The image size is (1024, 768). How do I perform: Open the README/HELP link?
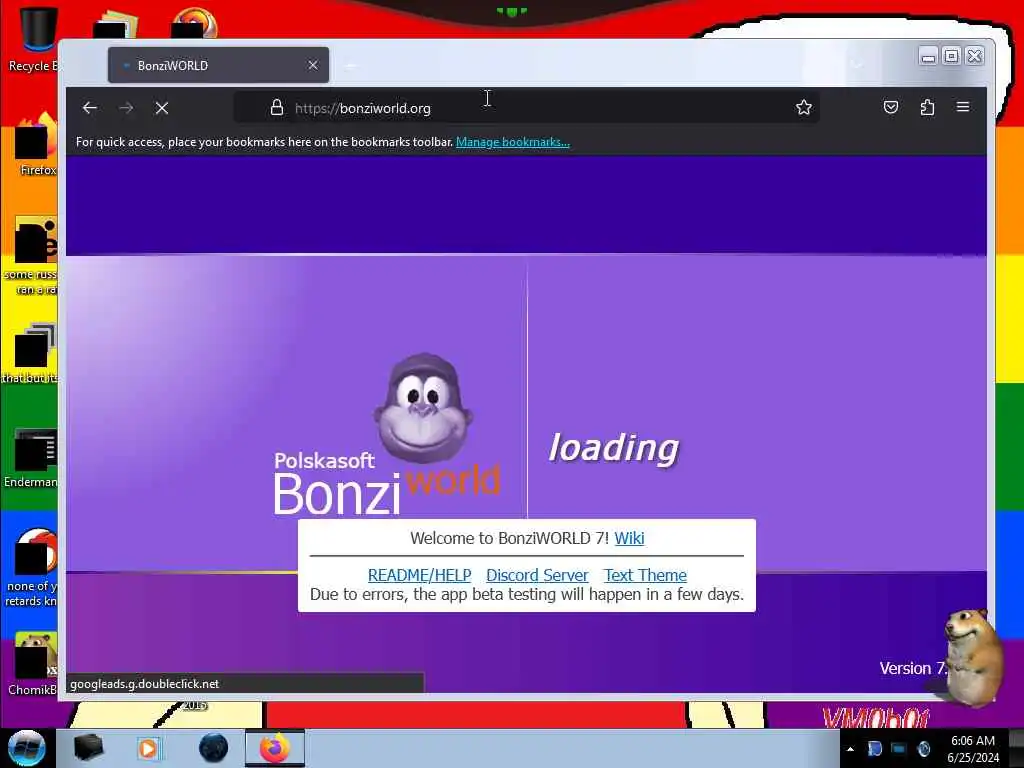click(x=419, y=575)
